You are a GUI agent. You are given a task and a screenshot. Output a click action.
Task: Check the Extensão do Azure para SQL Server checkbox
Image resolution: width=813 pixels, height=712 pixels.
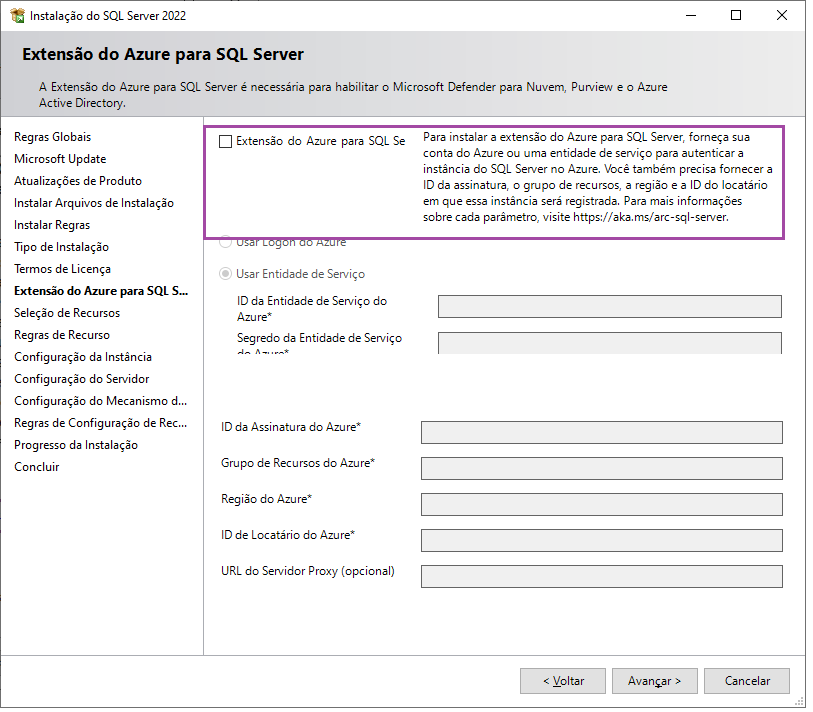(225, 142)
